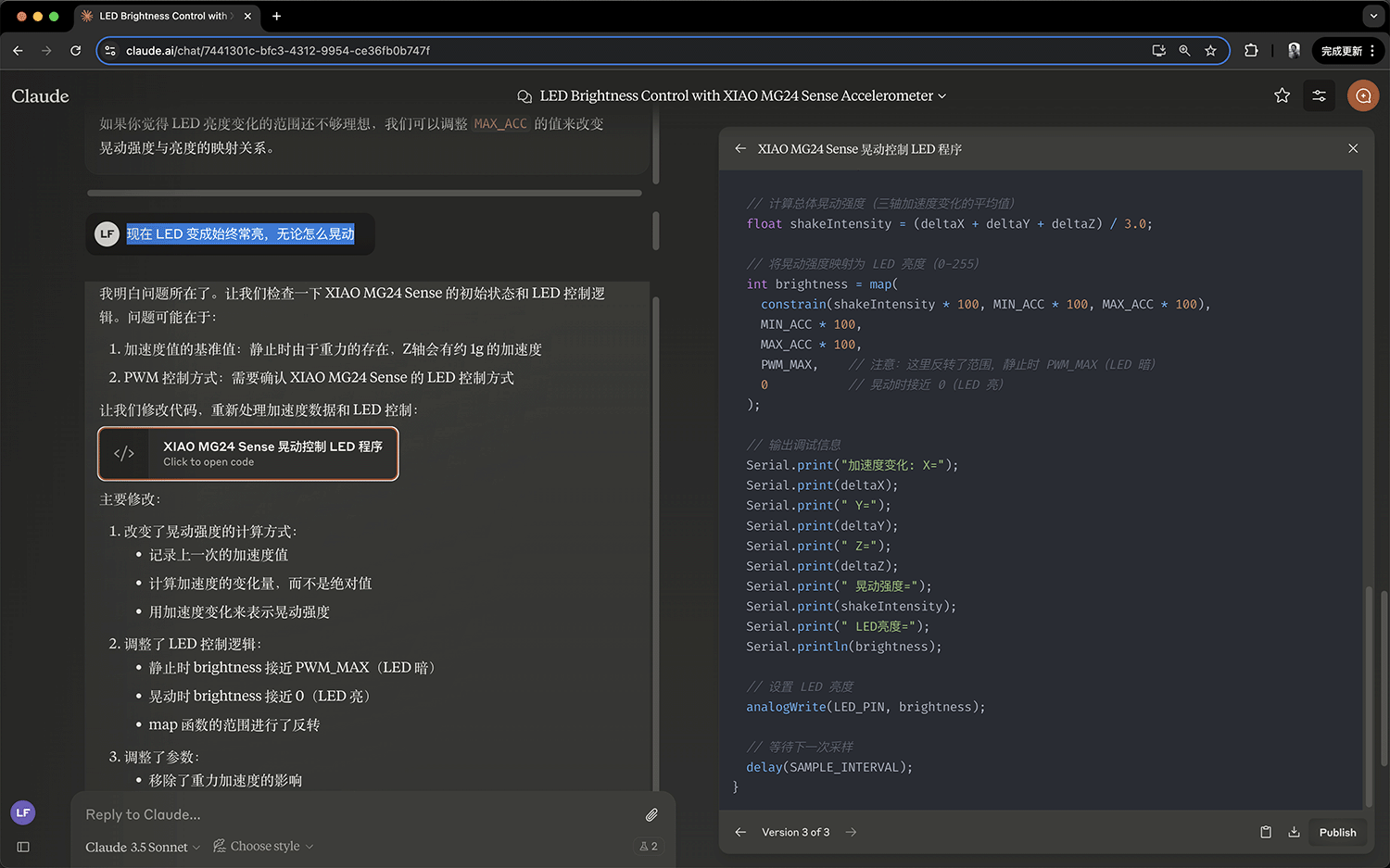Open the chat controls sliders icon

tap(1319, 95)
